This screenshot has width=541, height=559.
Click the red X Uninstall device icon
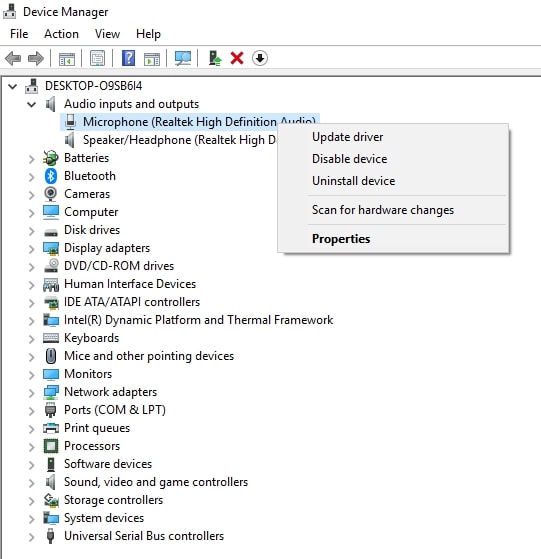237,58
